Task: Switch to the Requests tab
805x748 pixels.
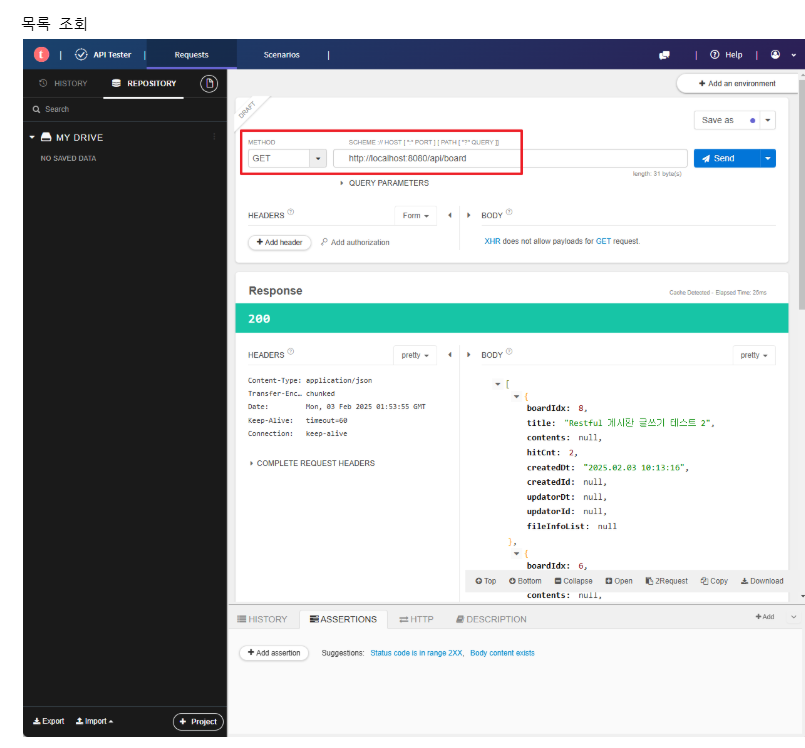Action: click(191, 55)
